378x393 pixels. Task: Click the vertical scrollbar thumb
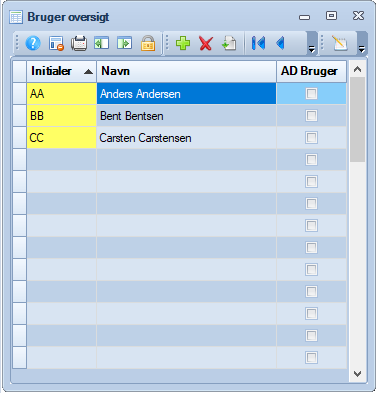click(x=357, y=120)
